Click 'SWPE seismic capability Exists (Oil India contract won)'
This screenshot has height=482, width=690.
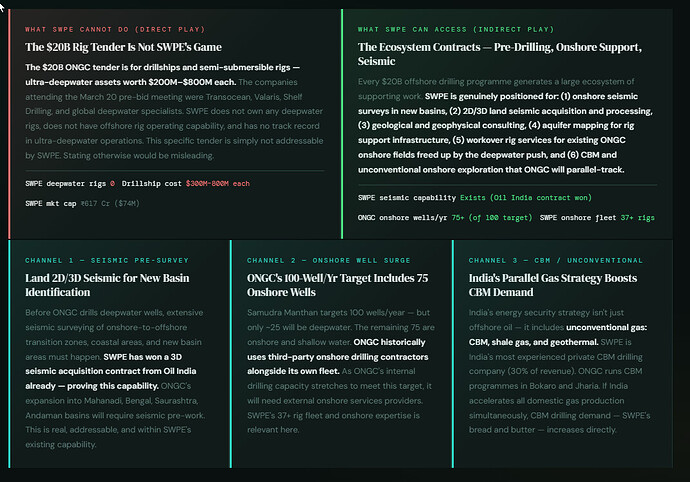(475, 198)
